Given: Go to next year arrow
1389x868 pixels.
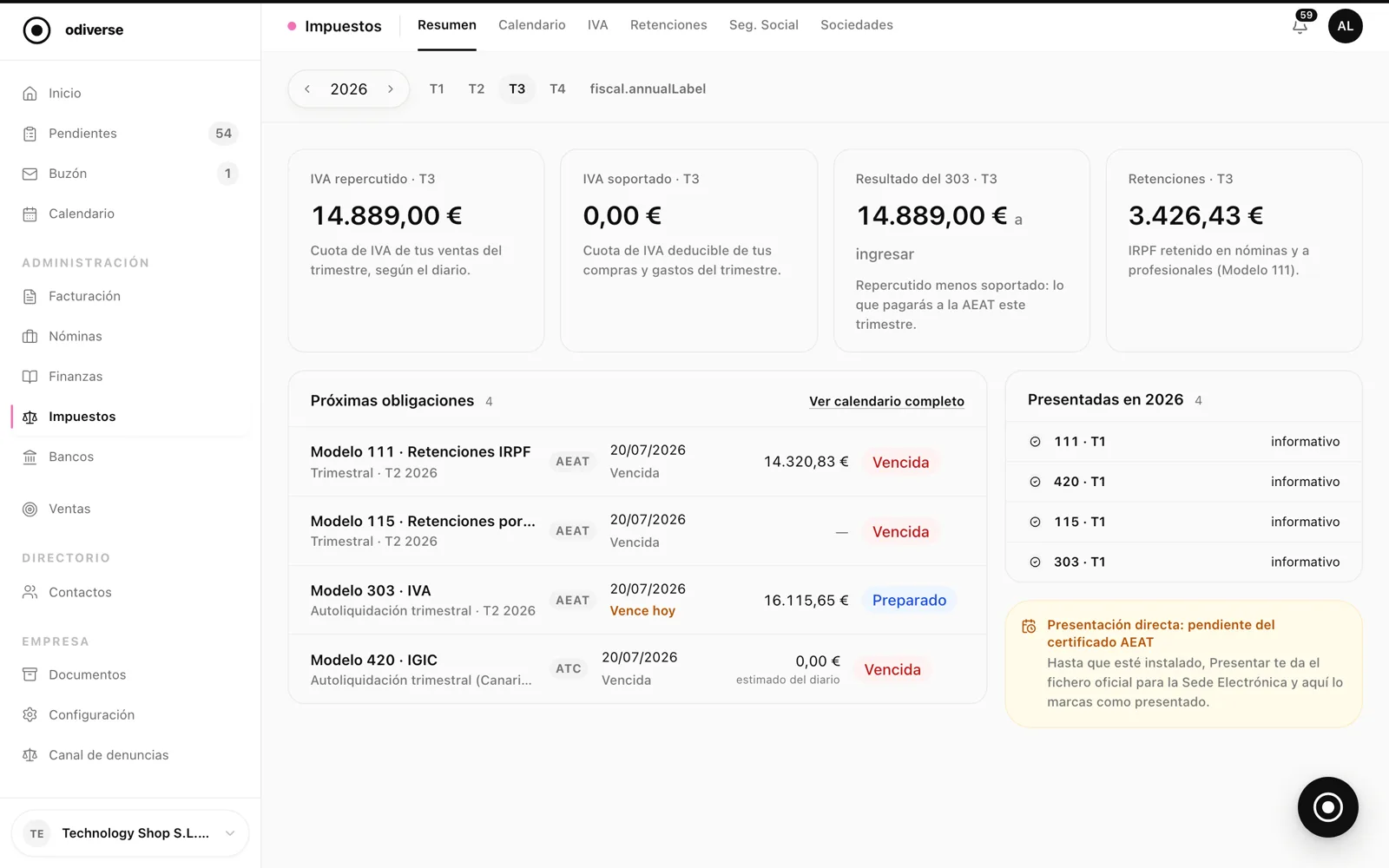Looking at the screenshot, I should tap(391, 89).
